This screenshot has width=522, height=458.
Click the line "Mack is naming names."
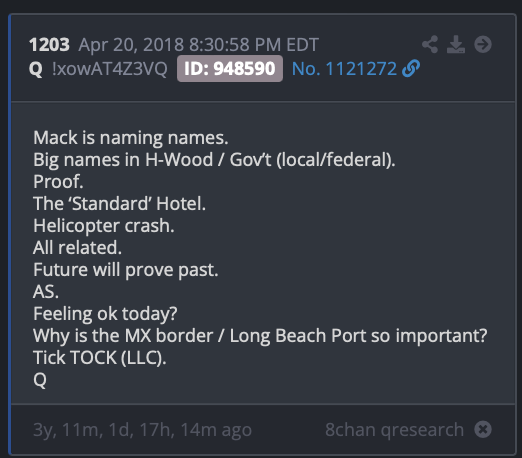131,138
